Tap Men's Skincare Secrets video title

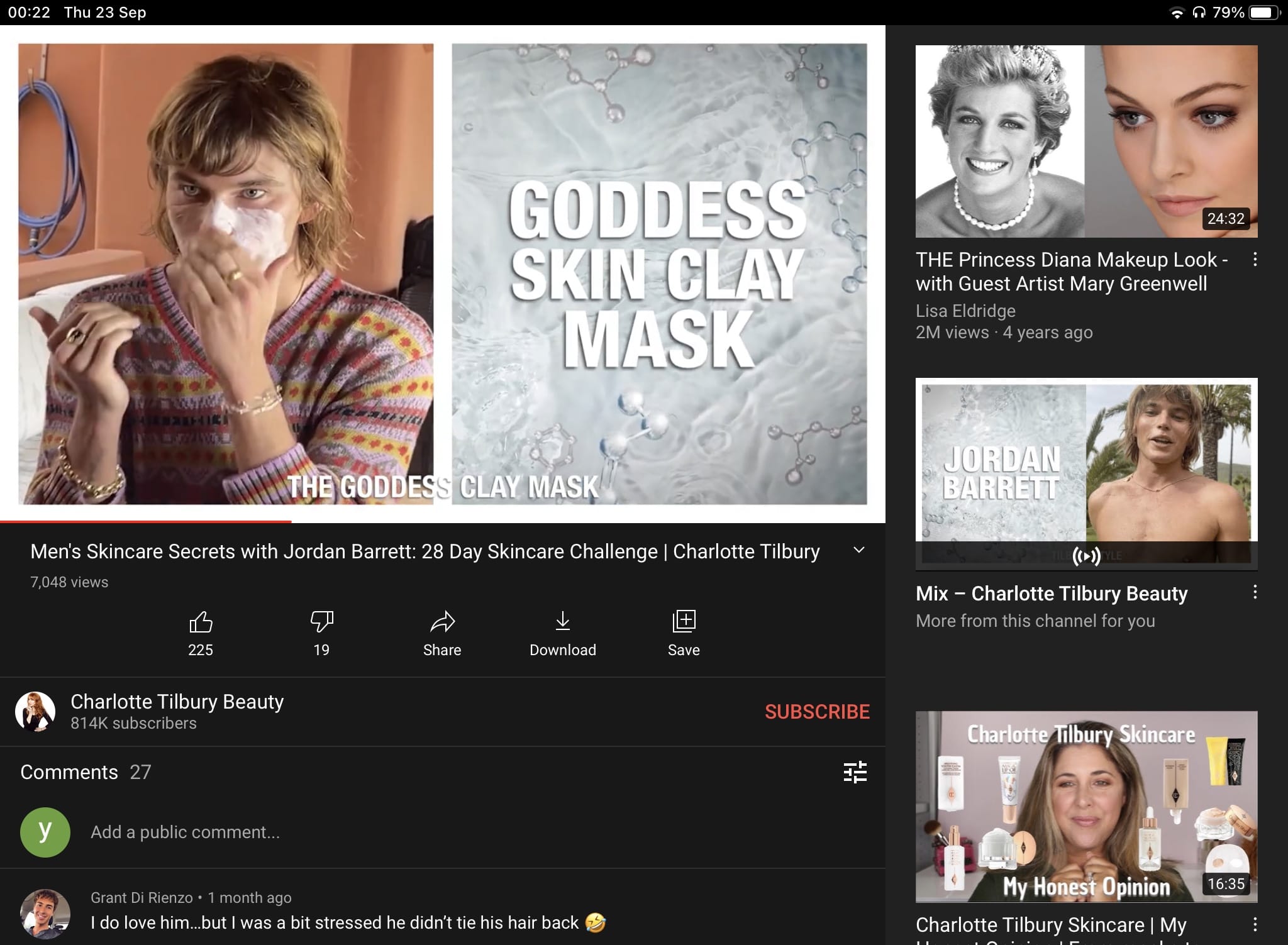[x=425, y=551]
